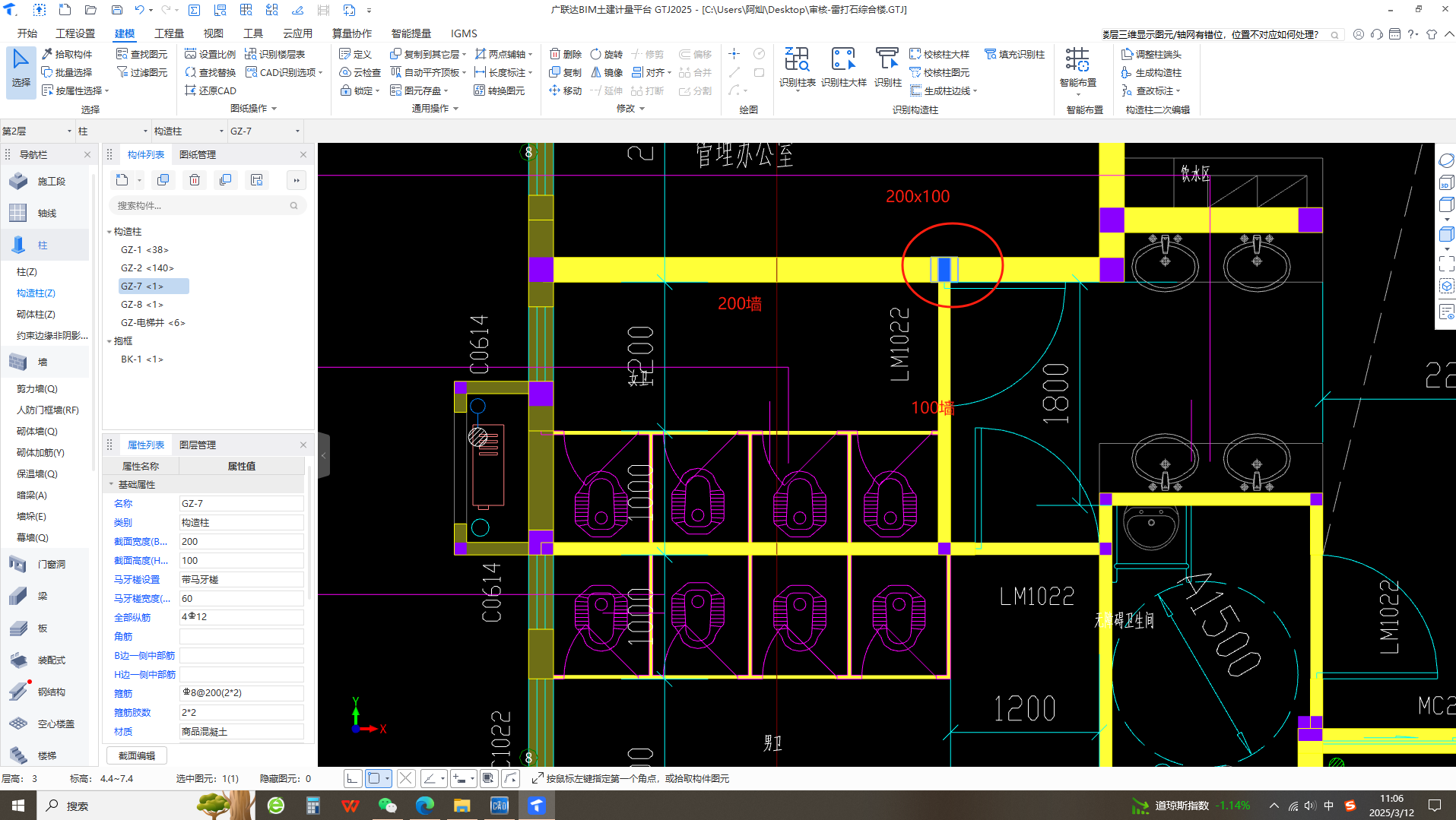Select BK-1 <1> component
The image size is (1456, 820).
[x=142, y=359]
